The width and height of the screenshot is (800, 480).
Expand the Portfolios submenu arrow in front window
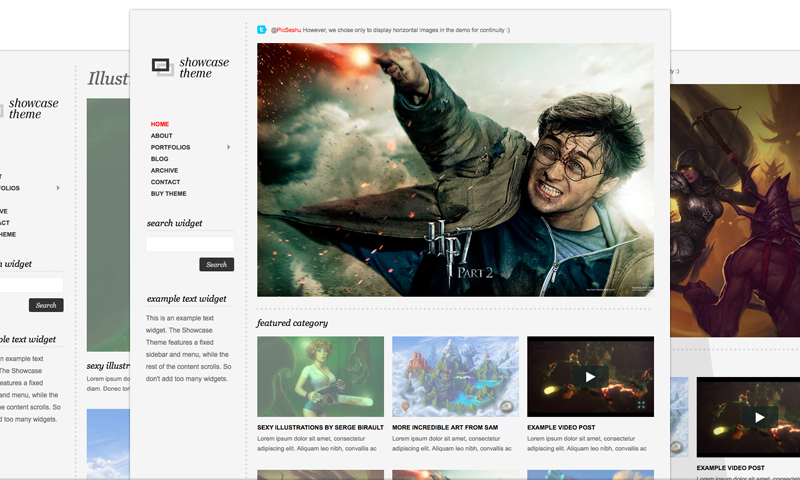pyautogui.click(x=229, y=147)
